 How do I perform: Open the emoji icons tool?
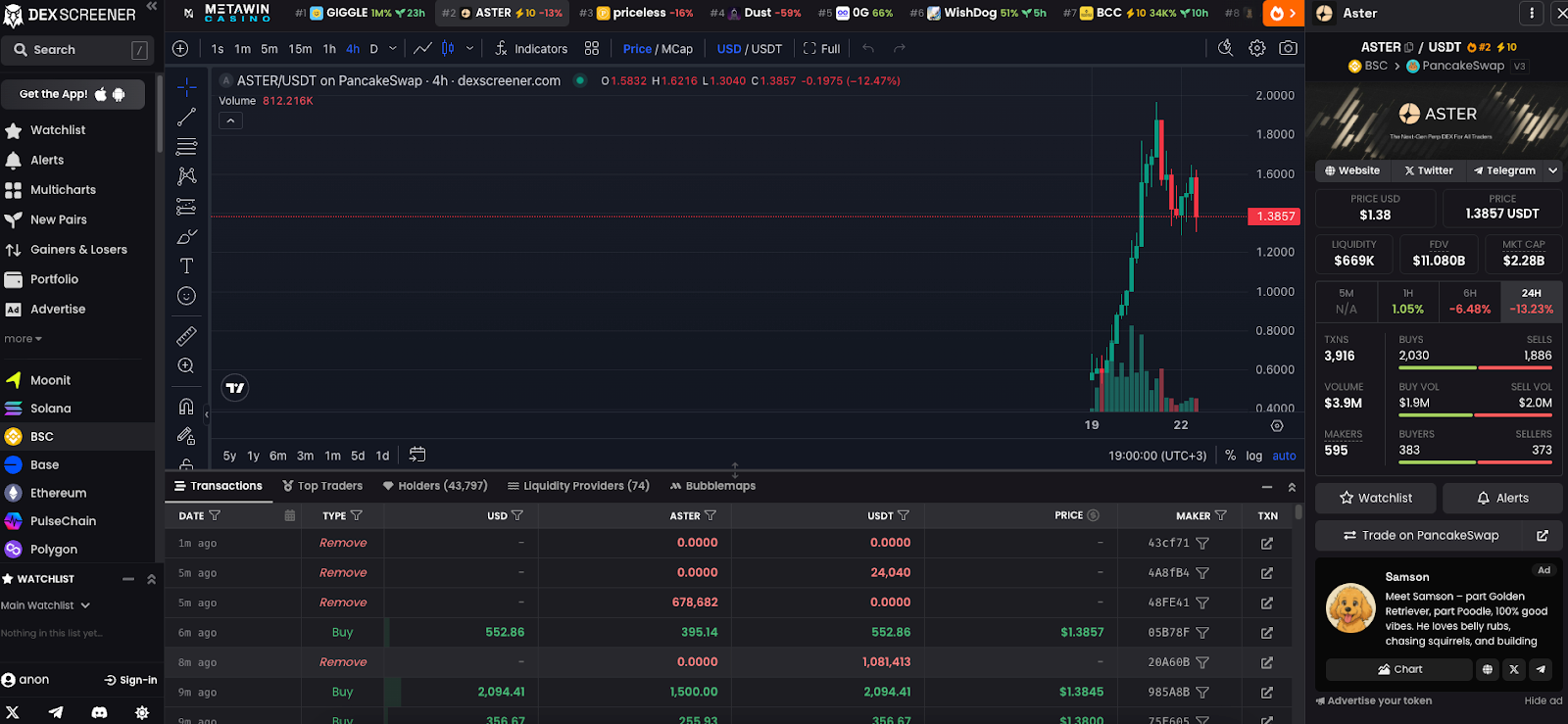tap(186, 296)
